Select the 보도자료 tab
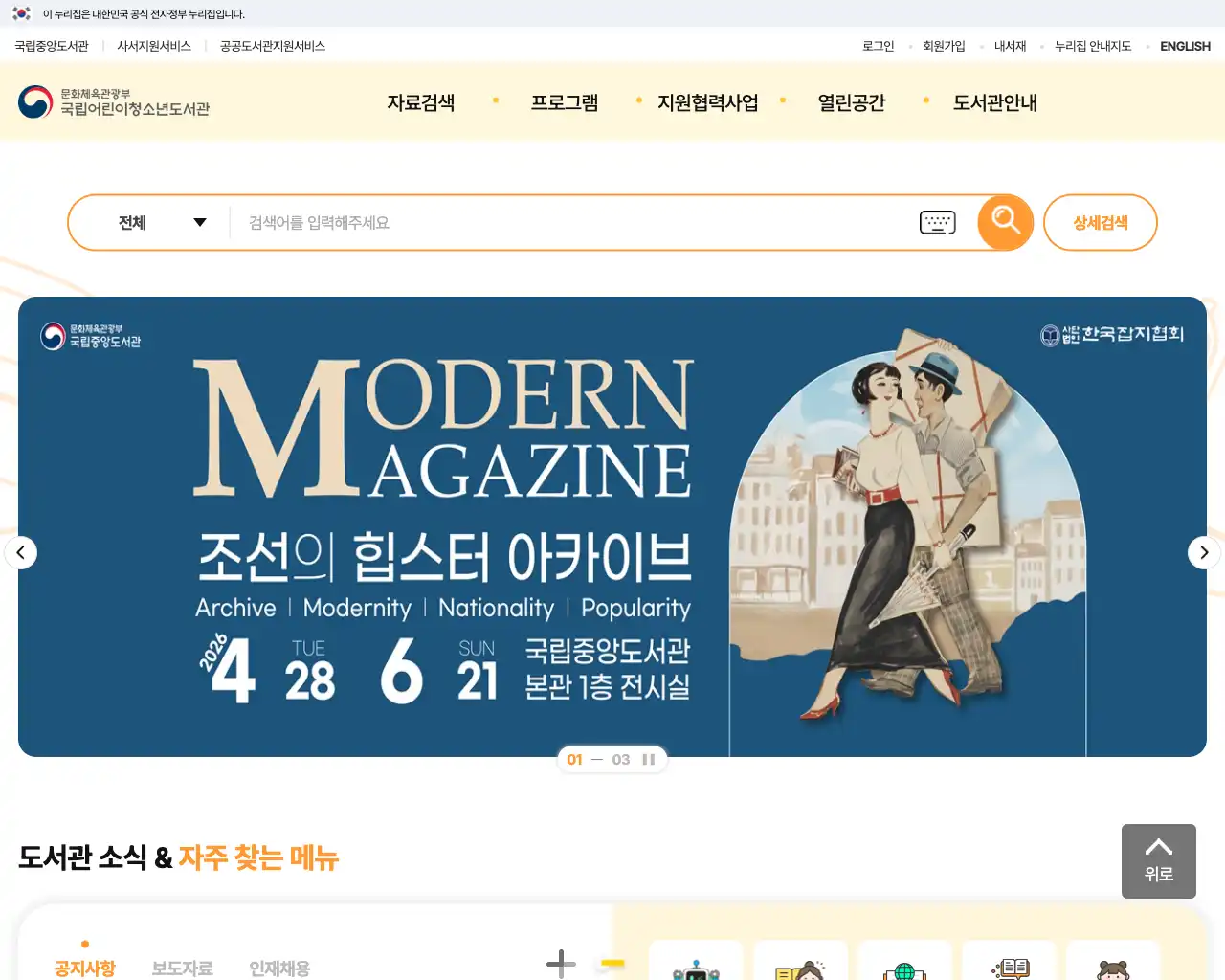The width and height of the screenshot is (1225, 980). coord(182,968)
